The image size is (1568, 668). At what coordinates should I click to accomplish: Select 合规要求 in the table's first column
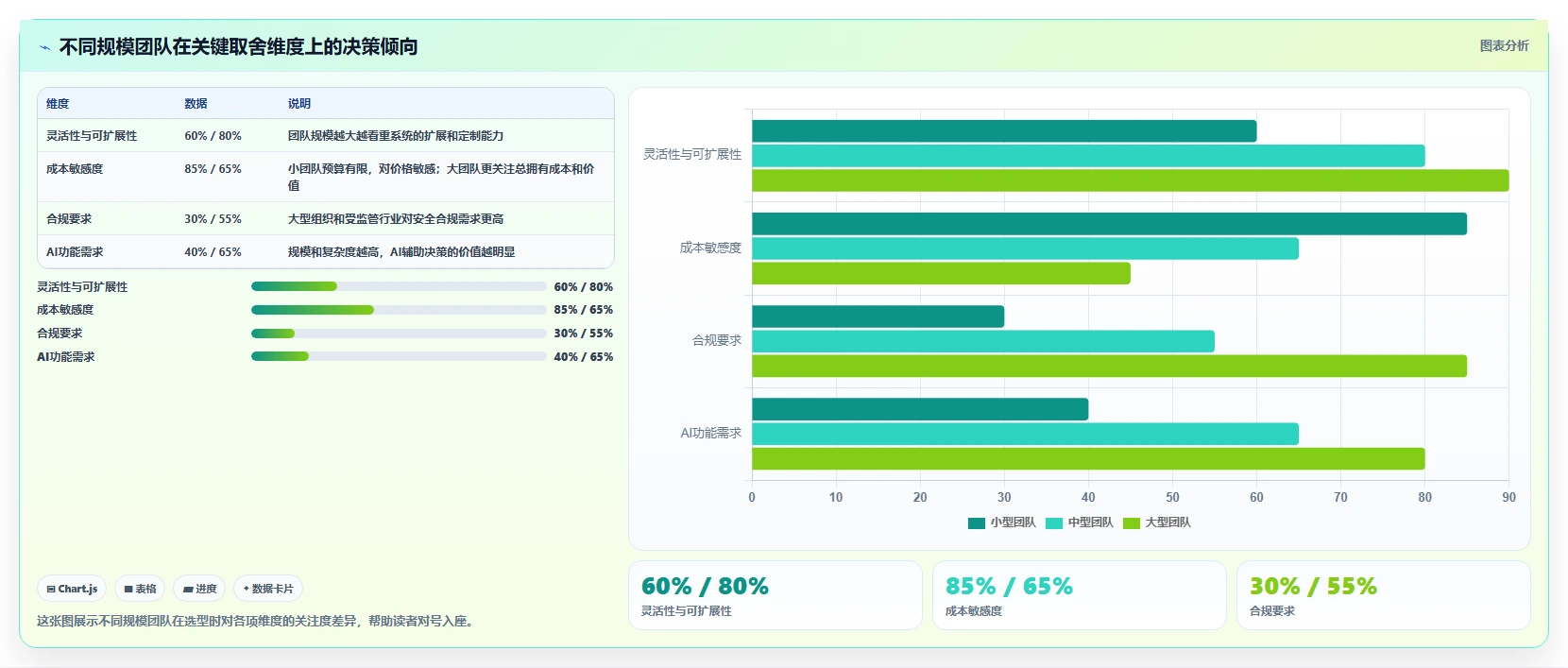coord(69,219)
